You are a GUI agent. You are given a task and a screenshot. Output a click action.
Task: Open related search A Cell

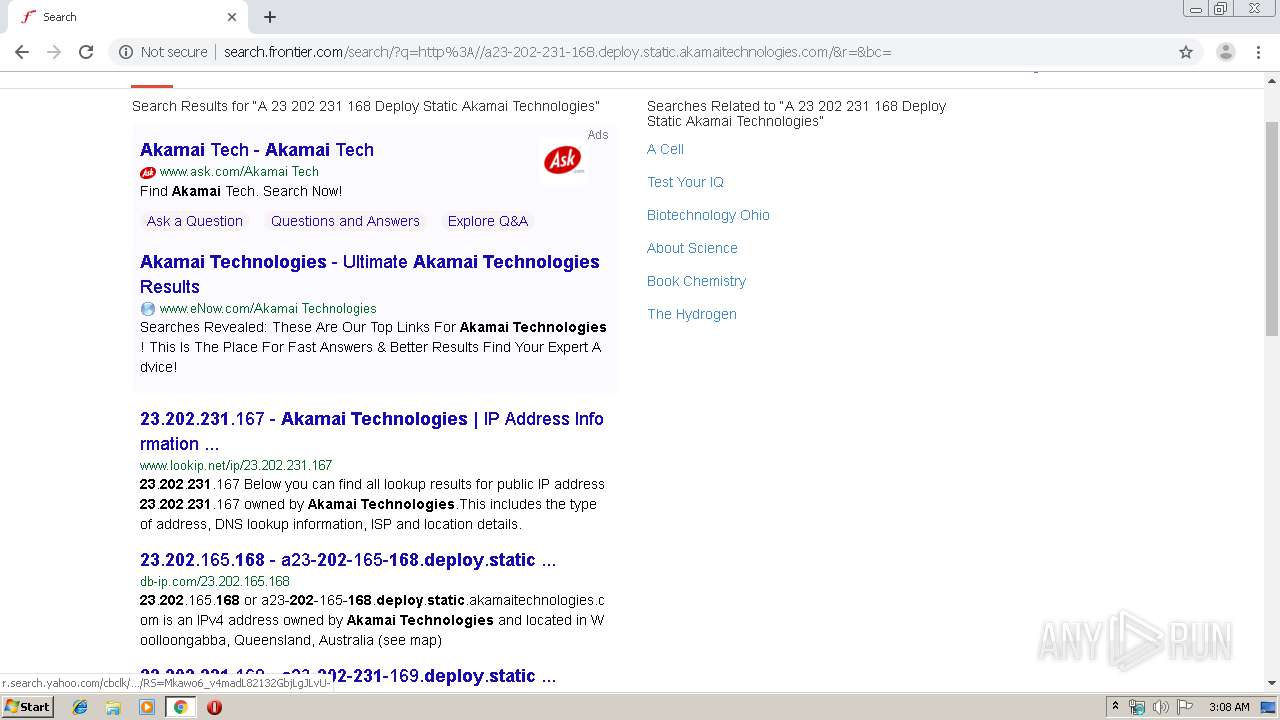pos(665,149)
